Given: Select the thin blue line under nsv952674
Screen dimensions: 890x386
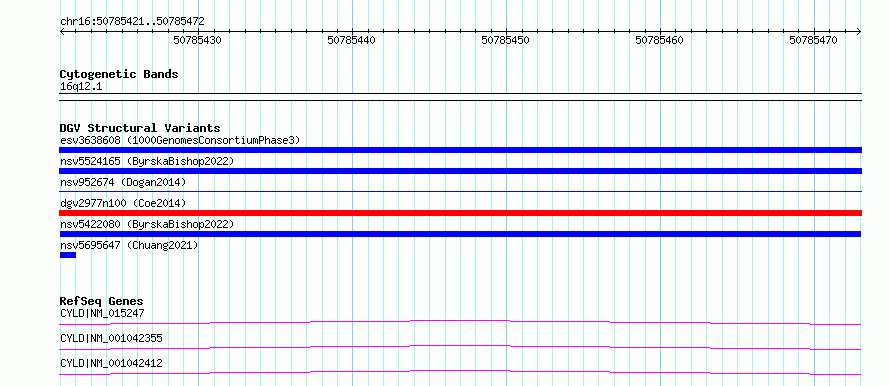Looking at the screenshot, I should 460,192.
